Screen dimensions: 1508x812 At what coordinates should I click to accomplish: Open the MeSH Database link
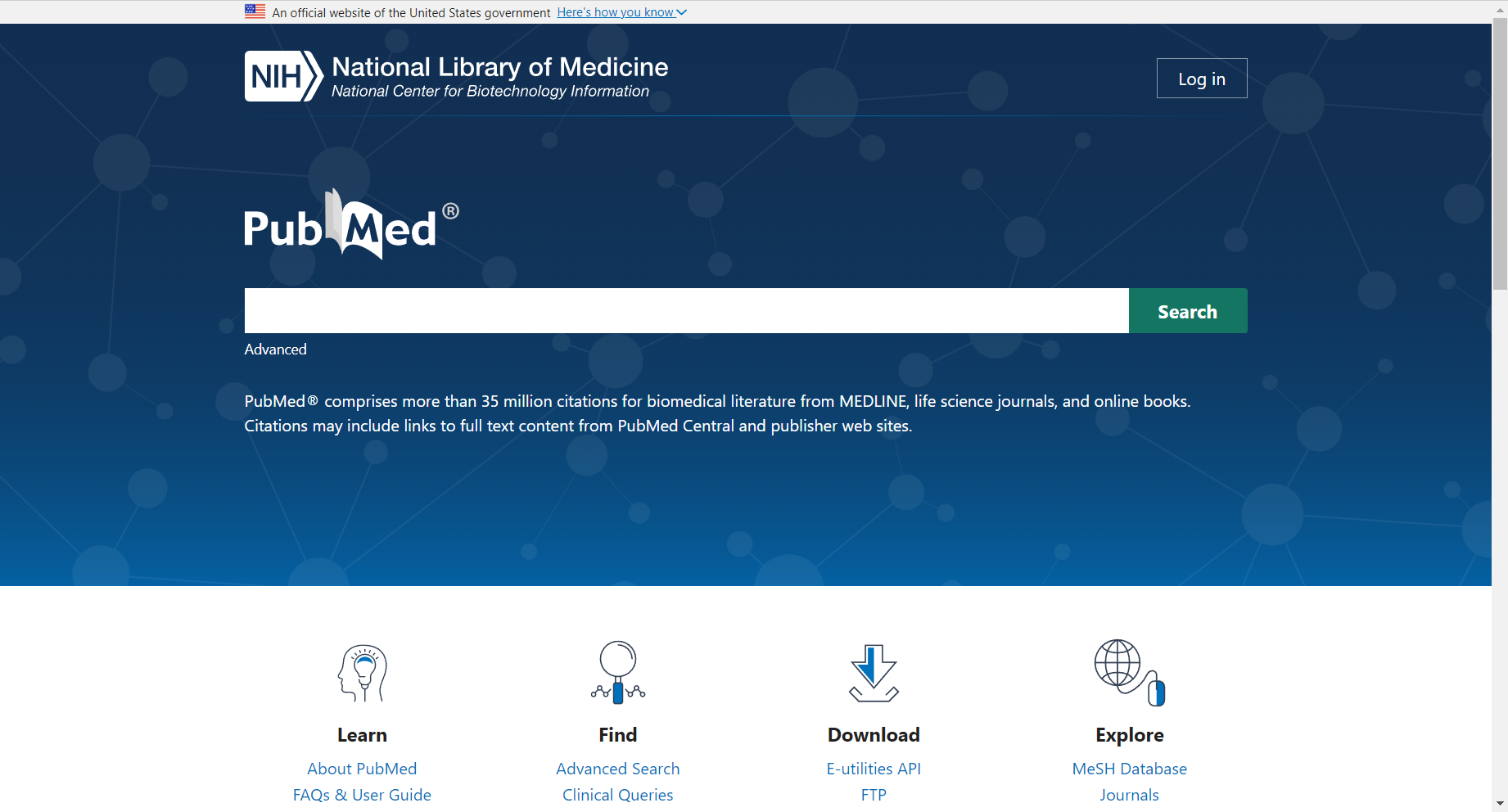coord(1130,769)
